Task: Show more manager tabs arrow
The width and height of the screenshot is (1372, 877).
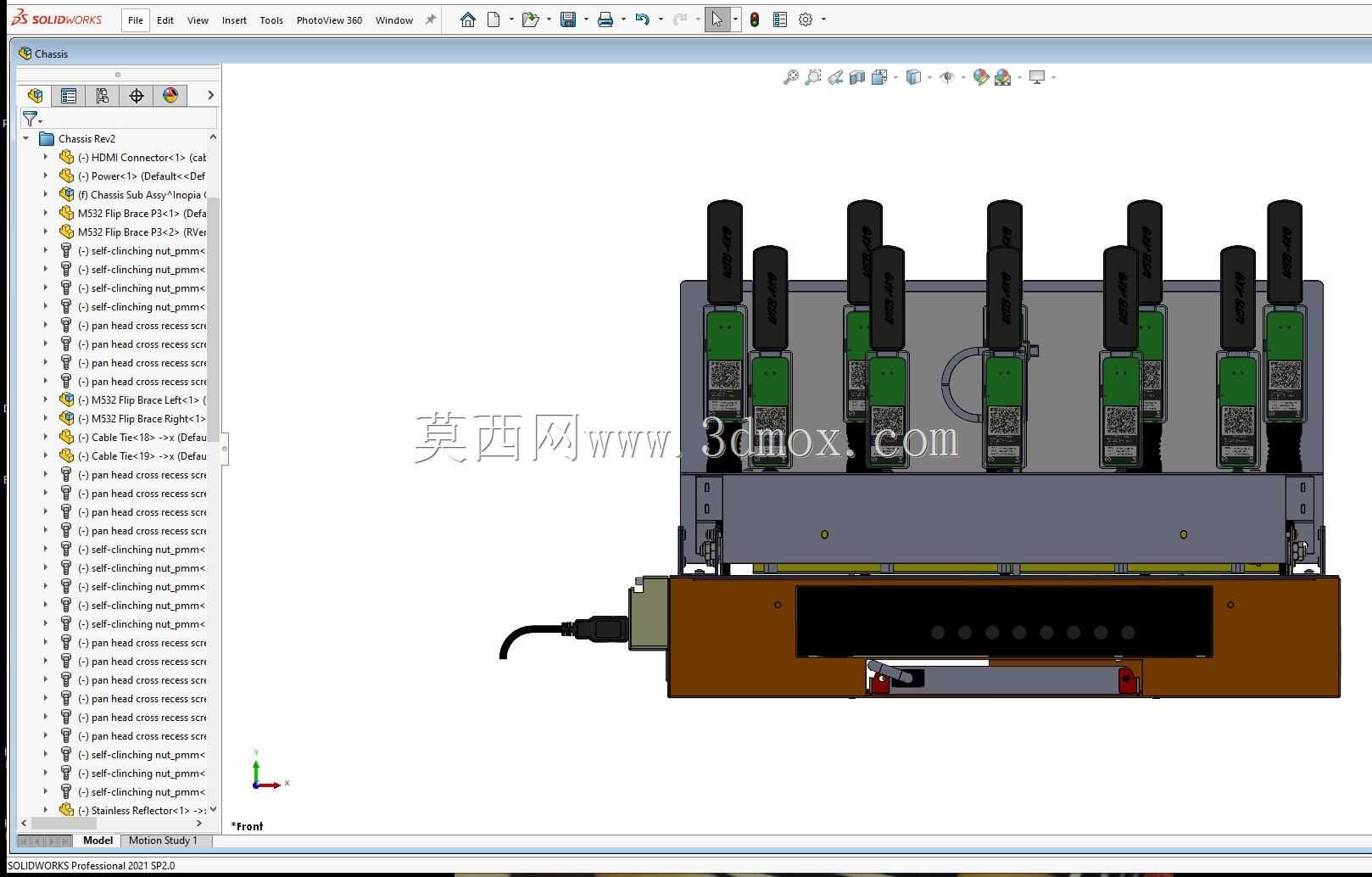Action: [x=210, y=95]
